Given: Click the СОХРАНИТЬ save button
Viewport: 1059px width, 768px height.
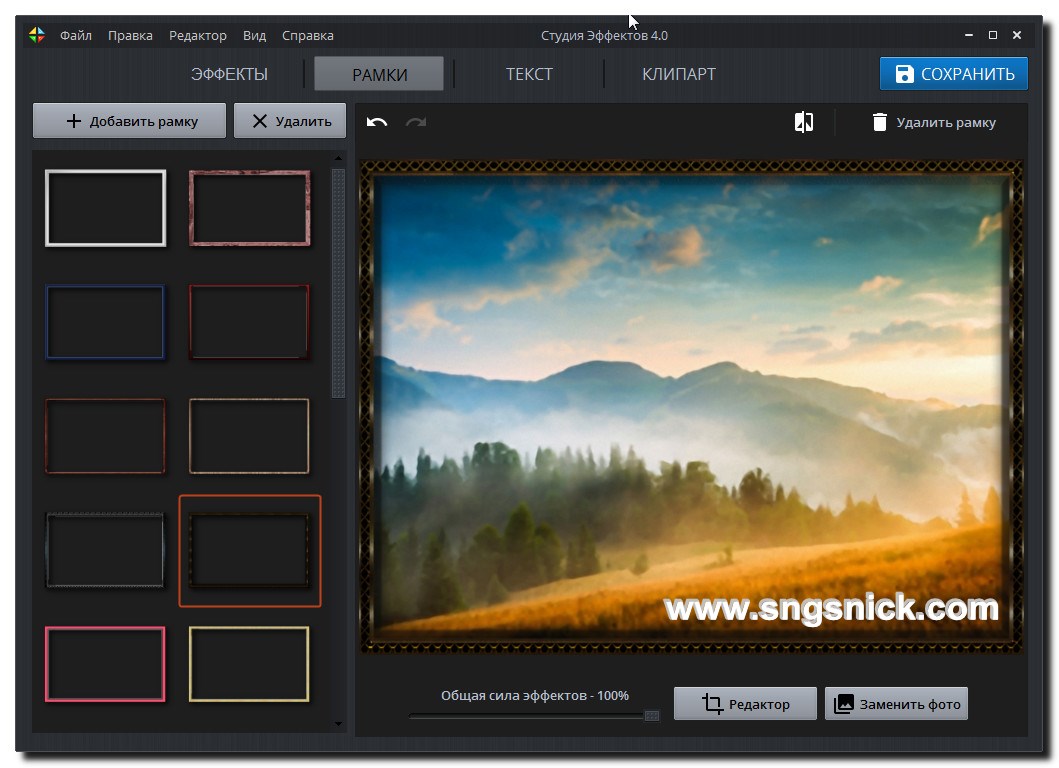Looking at the screenshot, I should pyautogui.click(x=954, y=74).
